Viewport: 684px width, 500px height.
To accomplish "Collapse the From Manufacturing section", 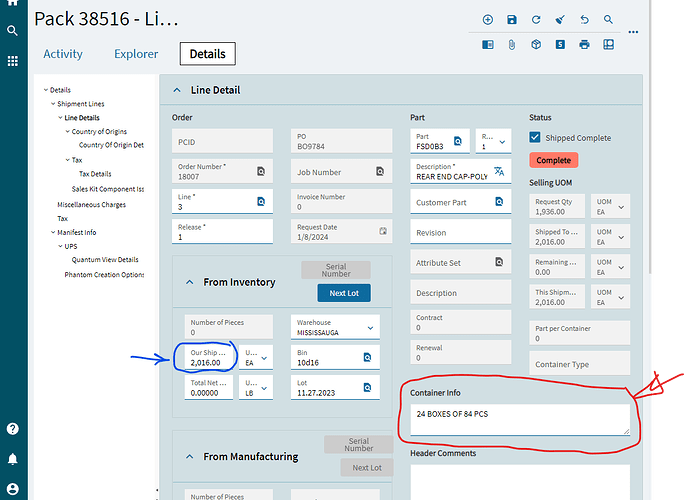I will (x=189, y=457).
